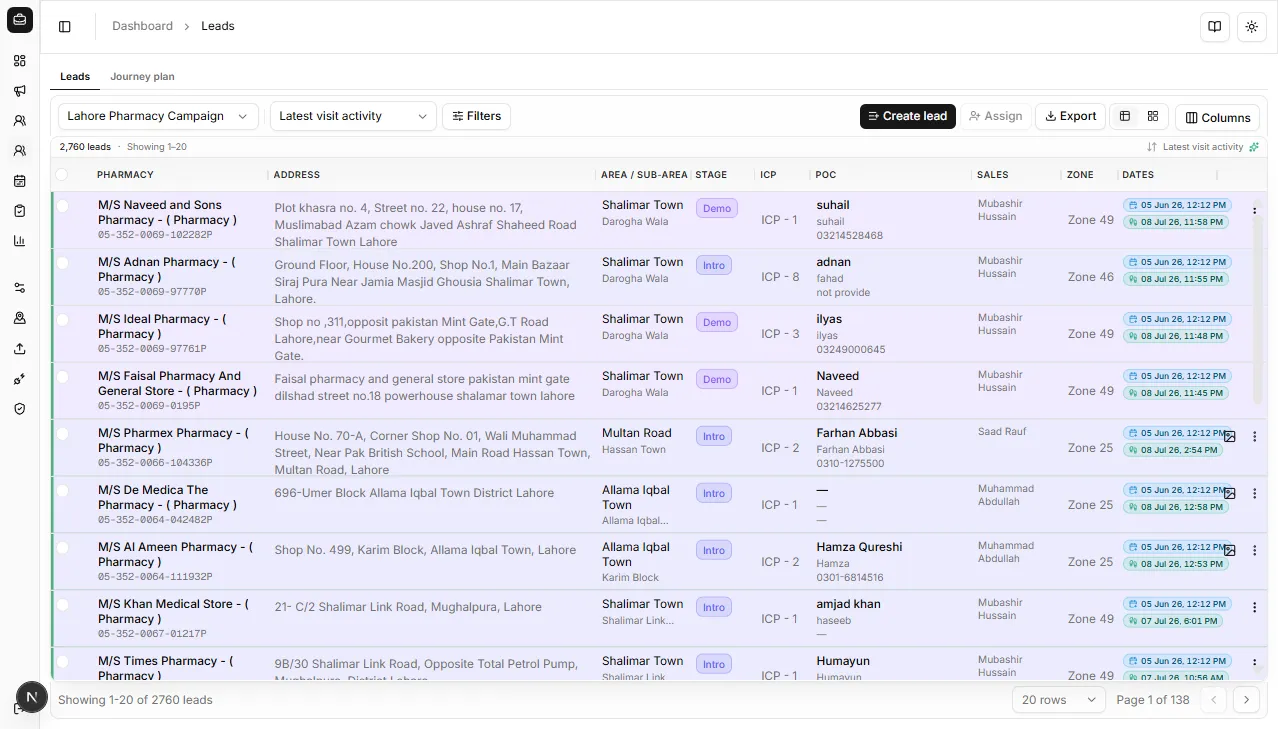Click the Export button

(1070, 116)
